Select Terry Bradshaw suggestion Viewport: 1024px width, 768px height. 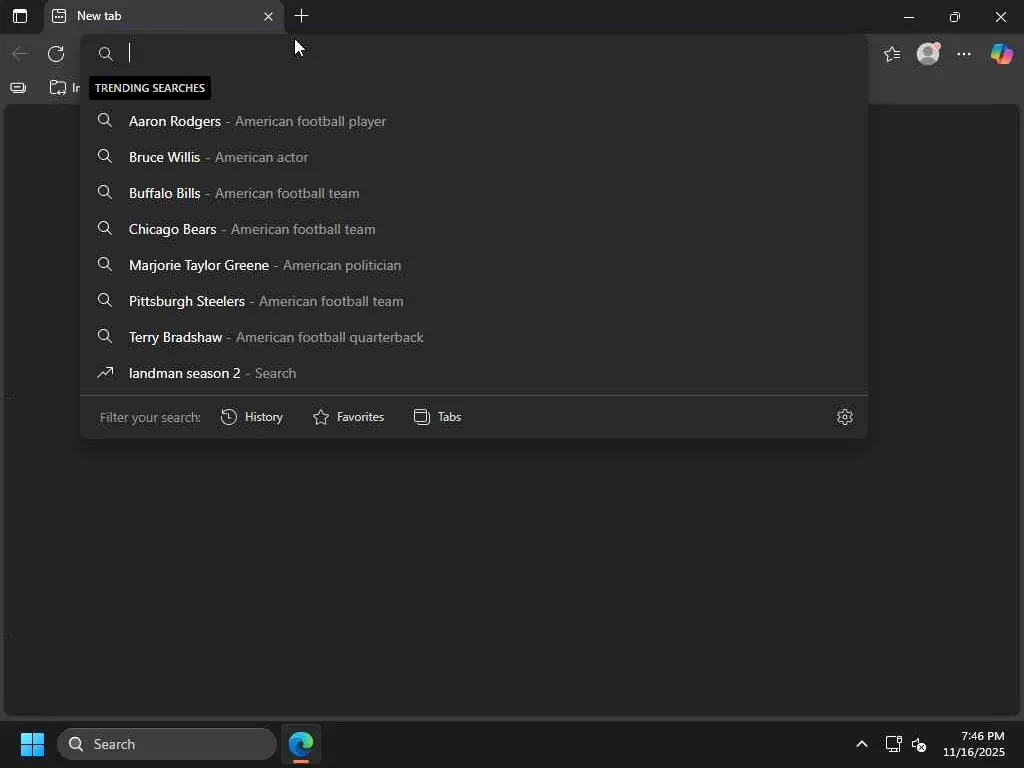pyautogui.click(x=473, y=337)
